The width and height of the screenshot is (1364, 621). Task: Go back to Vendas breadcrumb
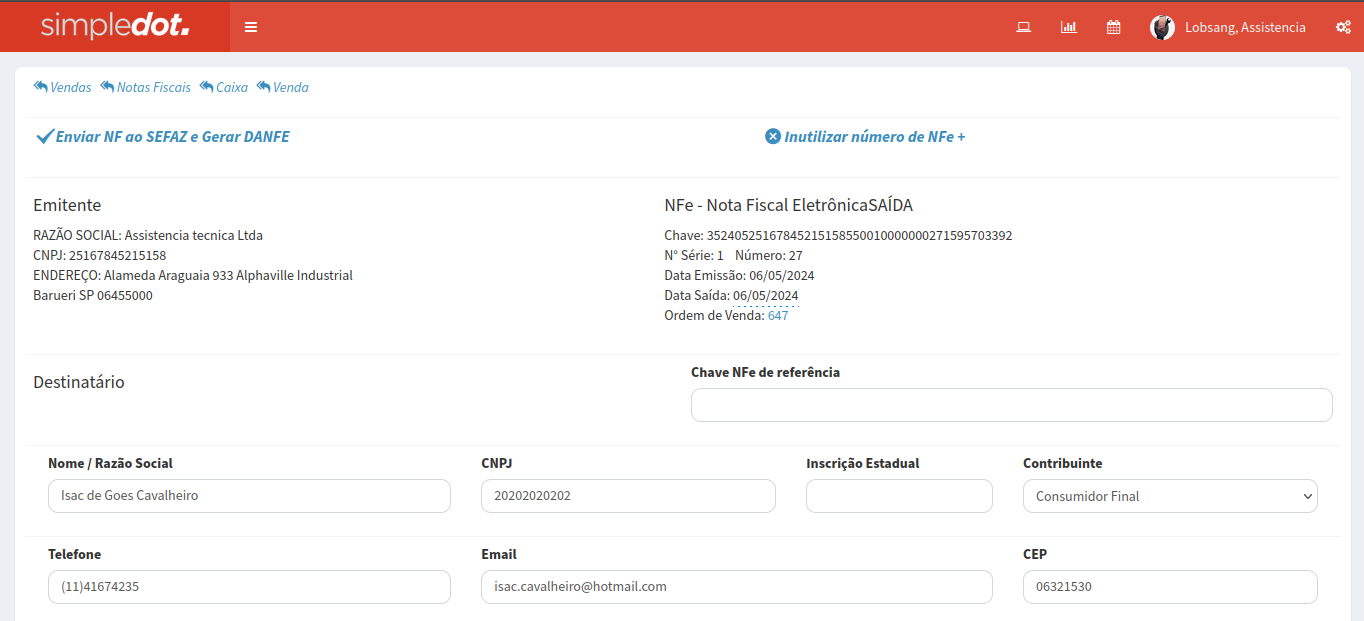[63, 88]
